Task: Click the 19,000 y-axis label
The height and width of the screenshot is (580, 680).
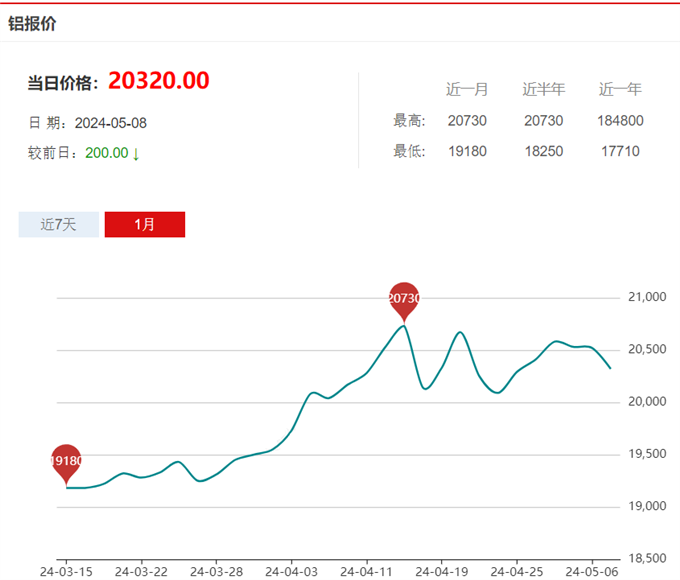Action: click(646, 506)
